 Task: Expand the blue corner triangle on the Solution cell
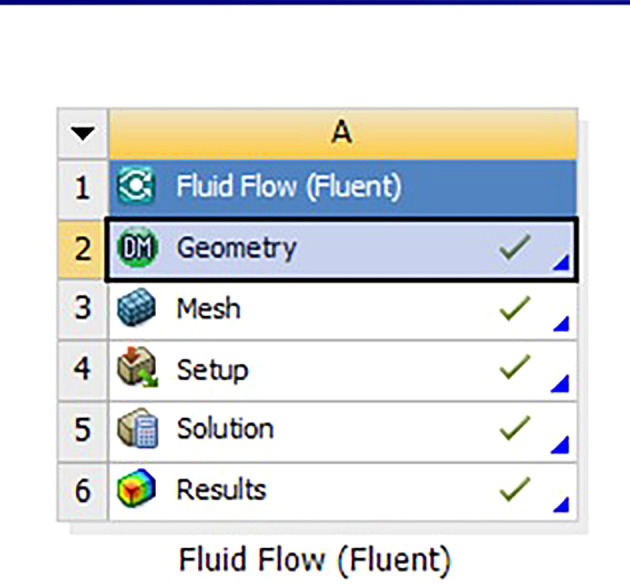[560, 445]
